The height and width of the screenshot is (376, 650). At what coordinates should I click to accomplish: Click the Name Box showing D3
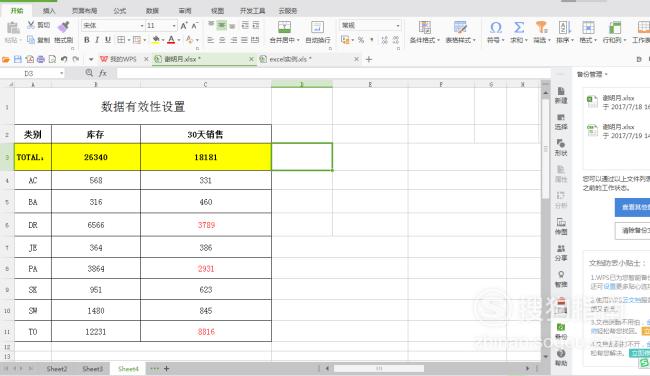(32, 73)
